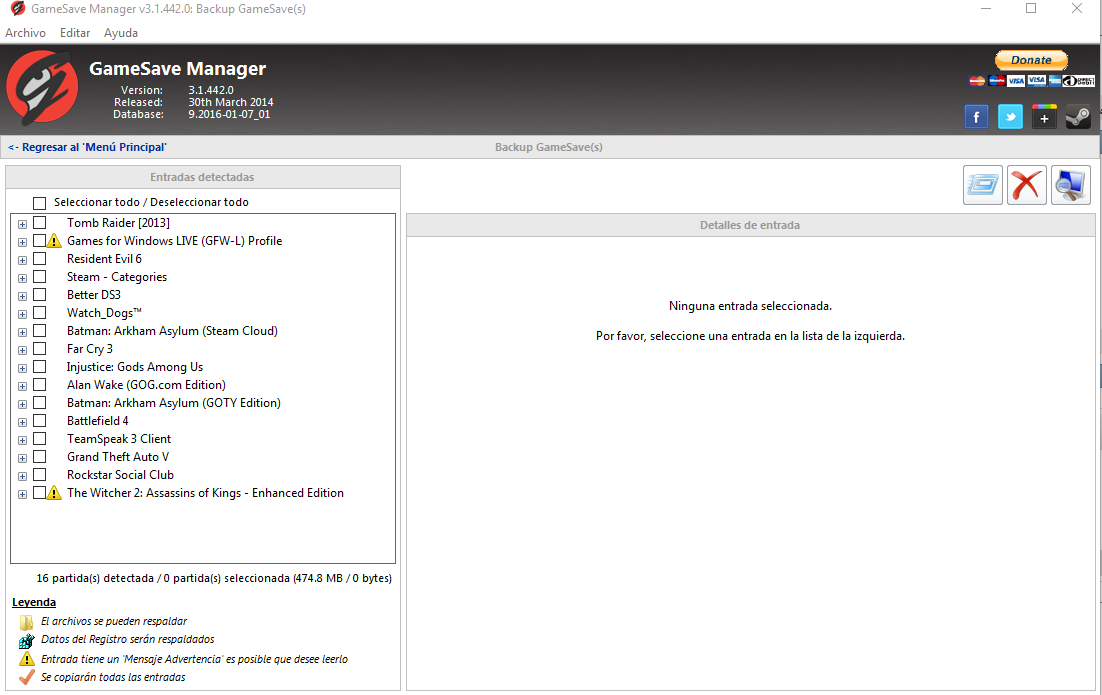The image size is (1102, 695).
Task: Select the Far Cry 3 entry text
Action: [x=90, y=349]
